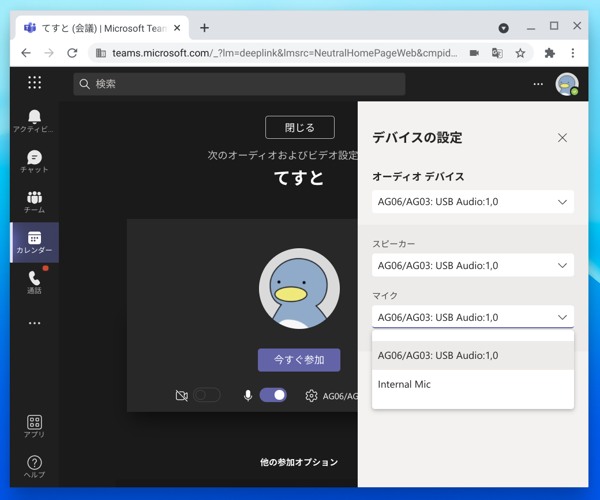Open the Activity bell in sidebar
This screenshot has height=500, width=600.
pyautogui.click(x=34, y=121)
